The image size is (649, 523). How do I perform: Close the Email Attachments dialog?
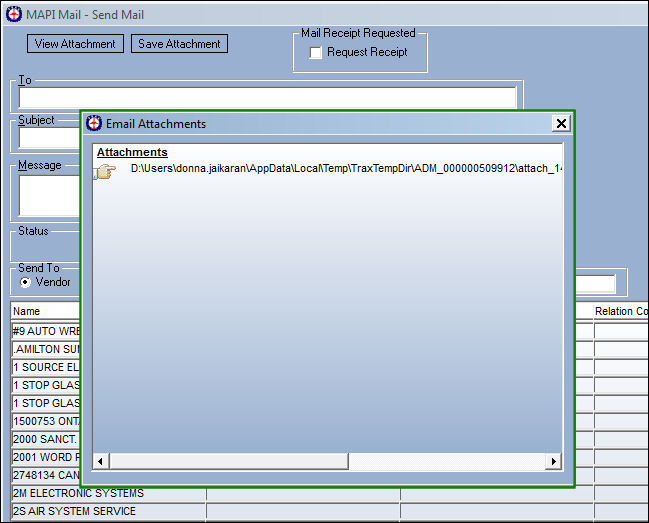561,123
